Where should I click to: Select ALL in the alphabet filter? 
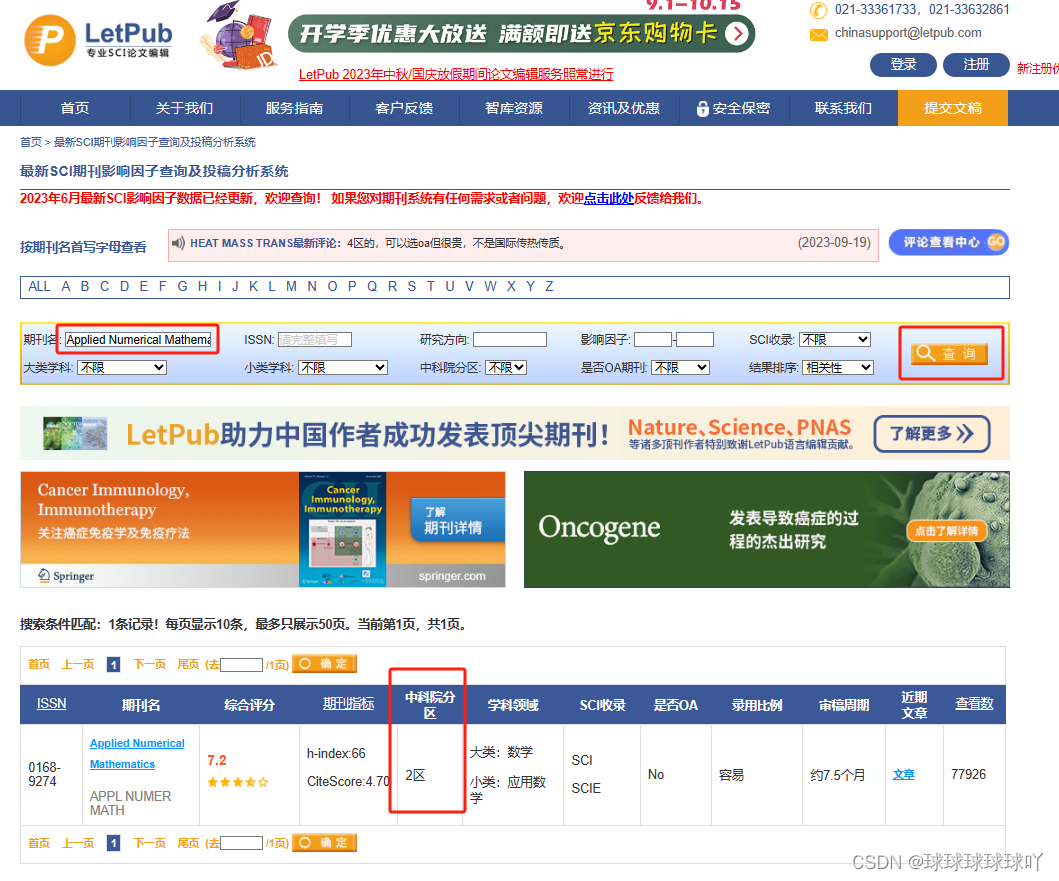pyautogui.click(x=39, y=286)
